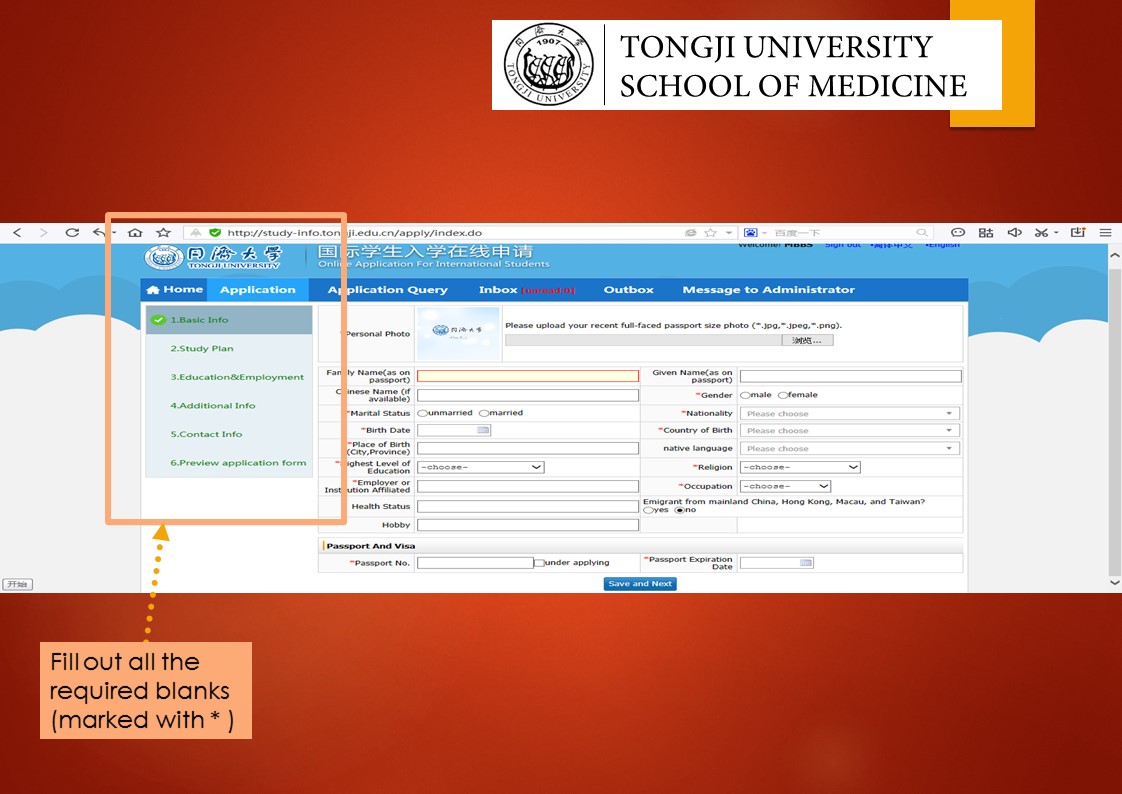Click the photo browse button
1122x794 pixels.
click(x=807, y=340)
